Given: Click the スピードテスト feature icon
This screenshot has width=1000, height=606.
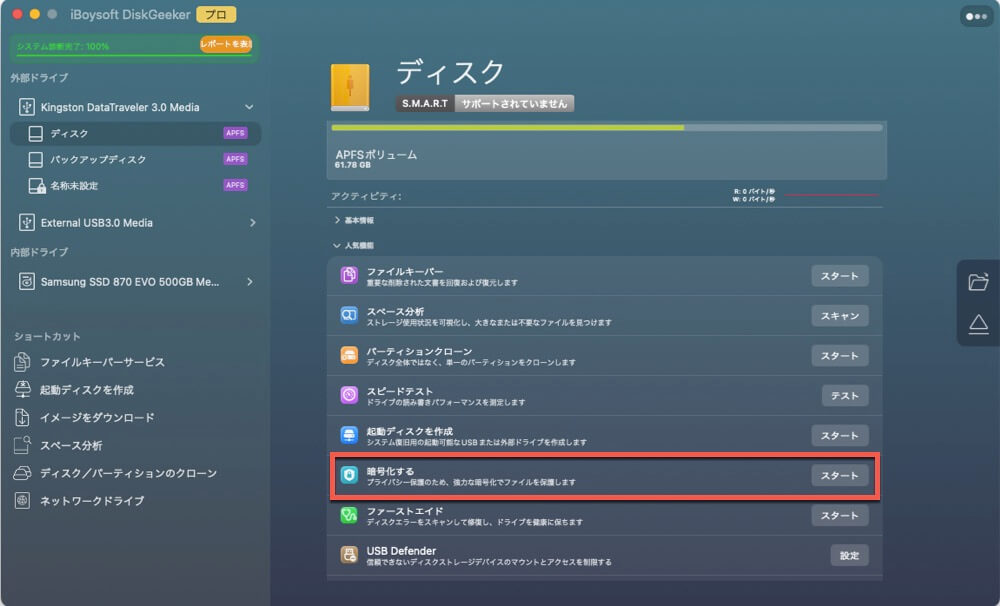Looking at the screenshot, I should pyautogui.click(x=349, y=395).
